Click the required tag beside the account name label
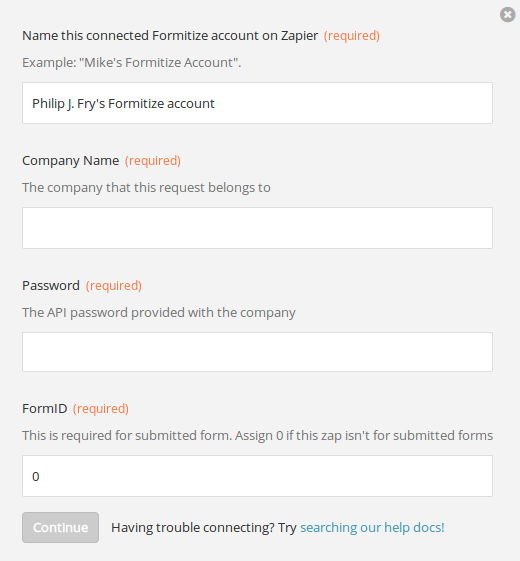 pyautogui.click(x=351, y=36)
